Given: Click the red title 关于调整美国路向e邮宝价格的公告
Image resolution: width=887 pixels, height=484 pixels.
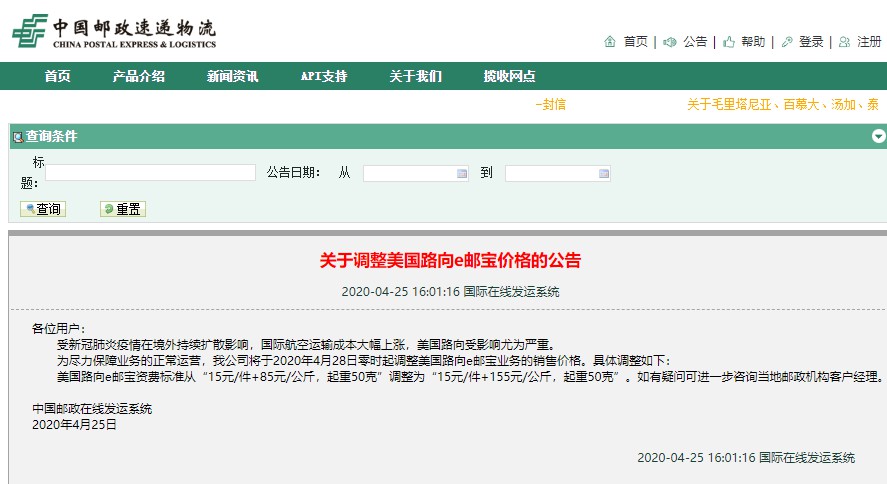Looking at the screenshot, I should (x=450, y=260).
